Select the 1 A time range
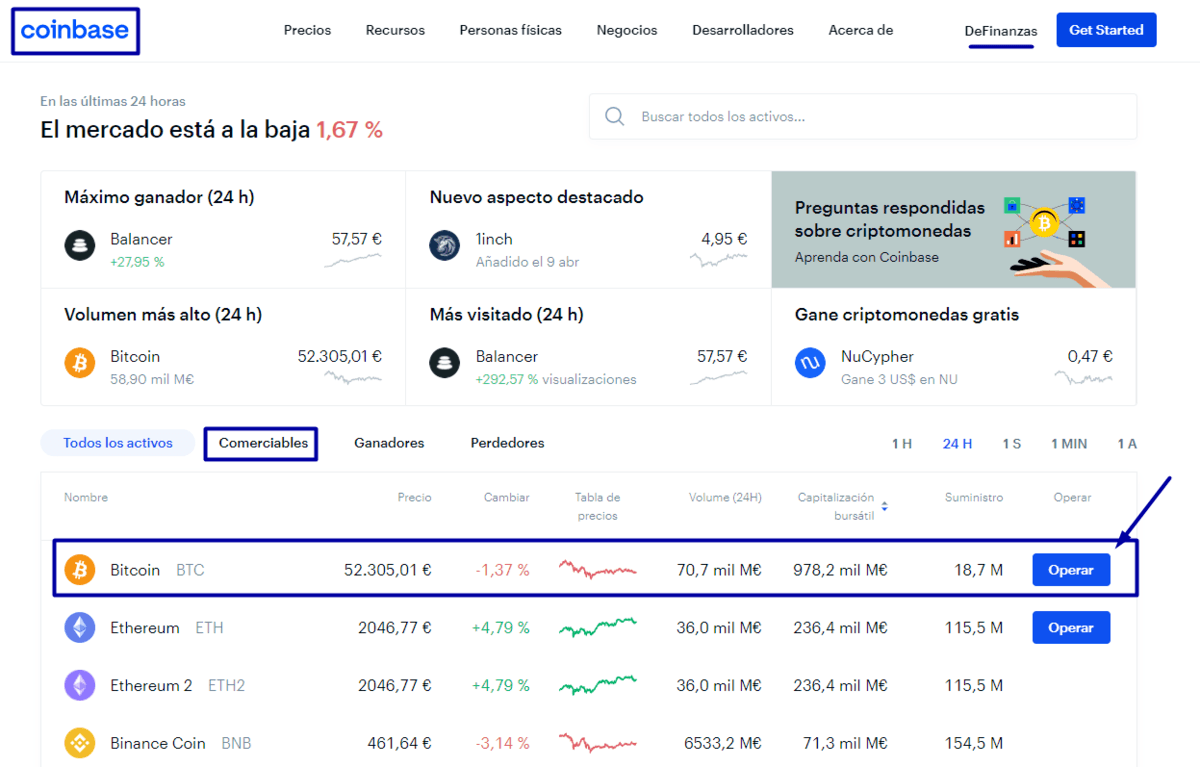 (x=1127, y=444)
